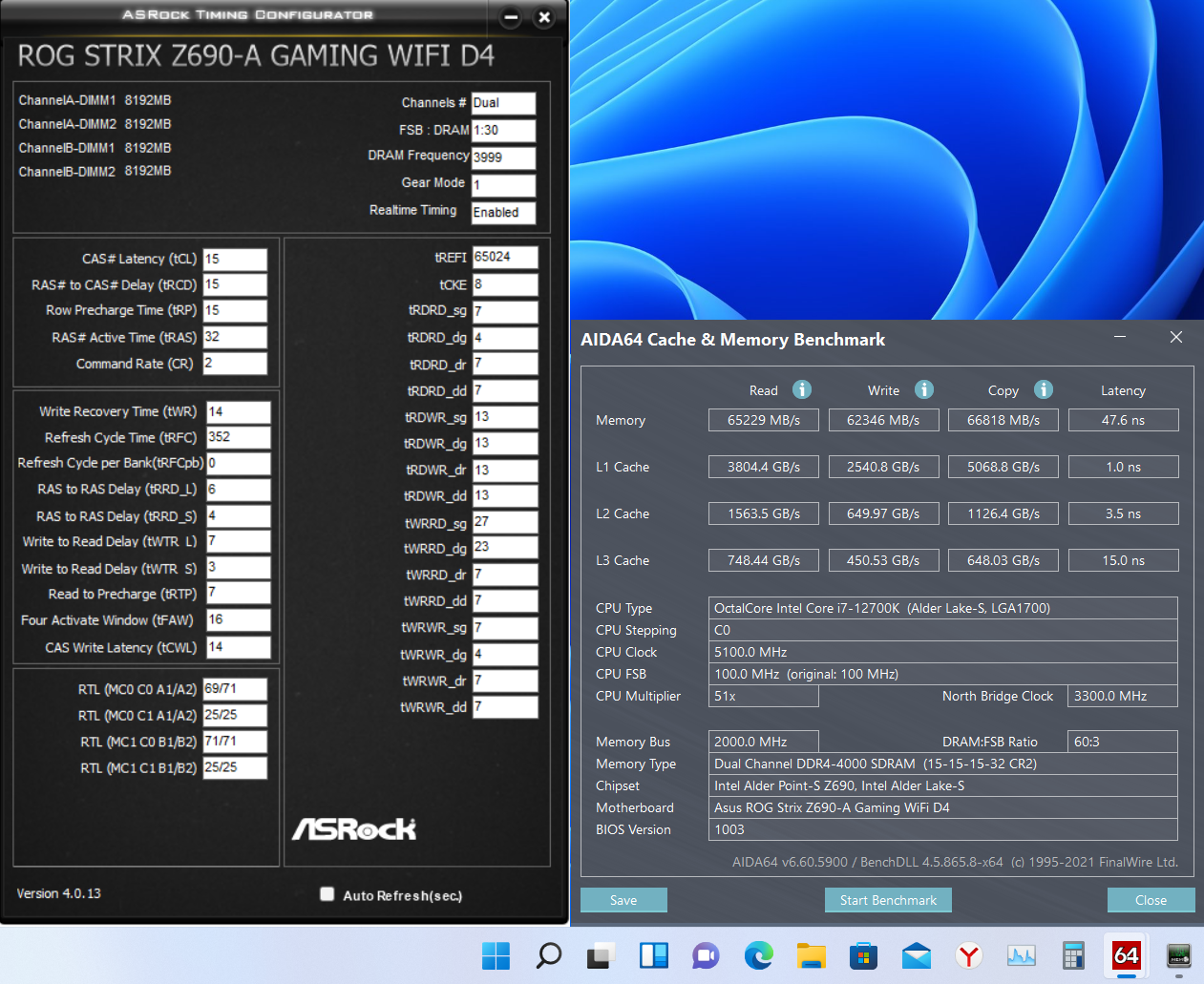Viewport: 1204px width, 984px height.
Task: Click Start Benchmark in AIDA64
Action: [x=888, y=900]
